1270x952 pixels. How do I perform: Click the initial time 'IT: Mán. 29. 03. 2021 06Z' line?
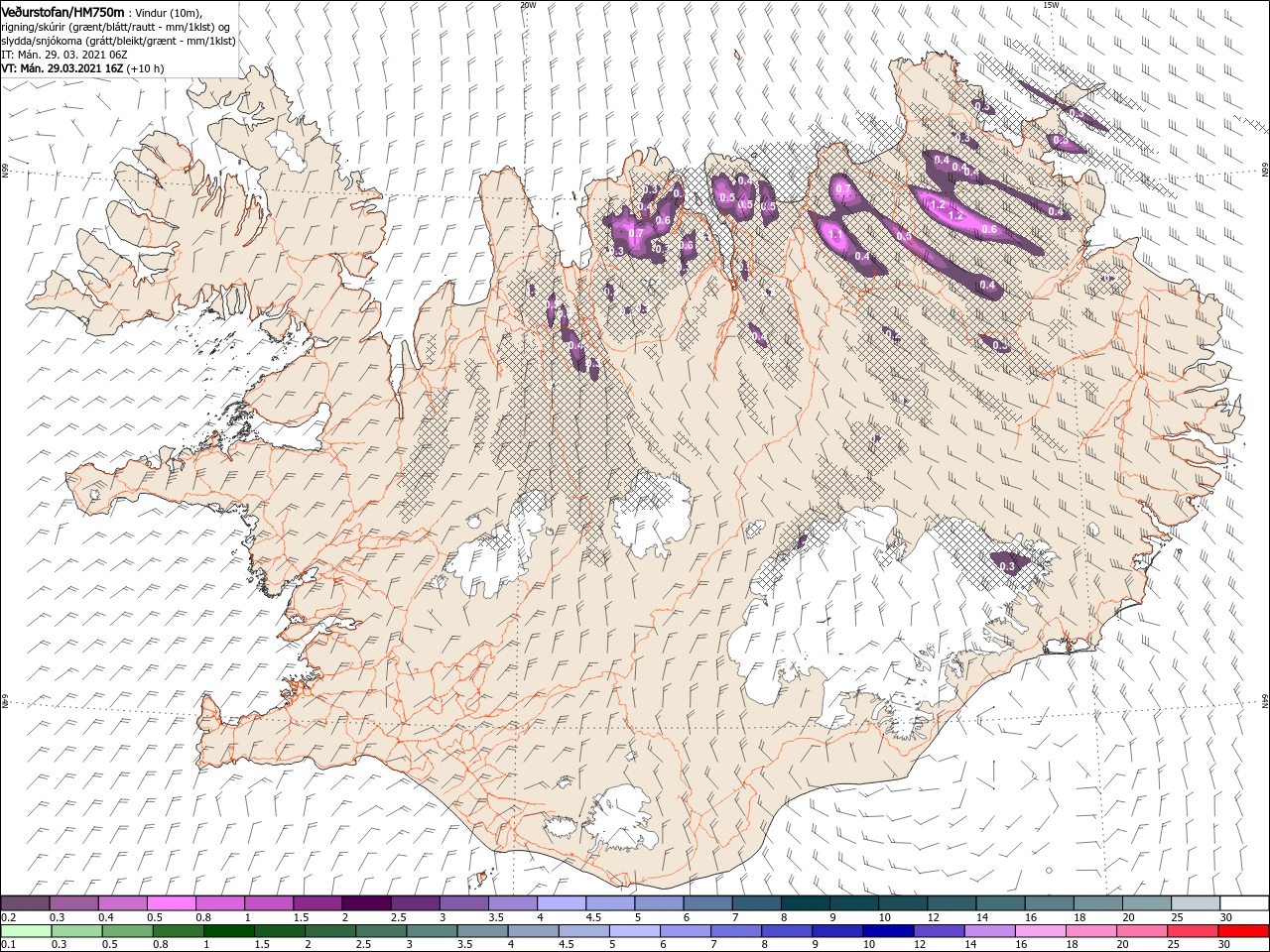(63, 55)
